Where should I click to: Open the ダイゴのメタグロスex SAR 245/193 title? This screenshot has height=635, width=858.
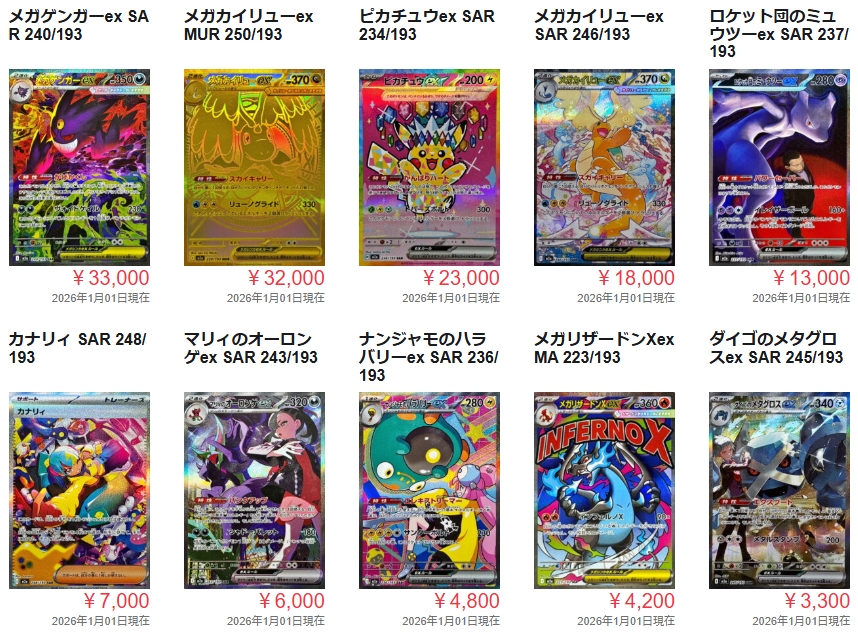point(776,348)
